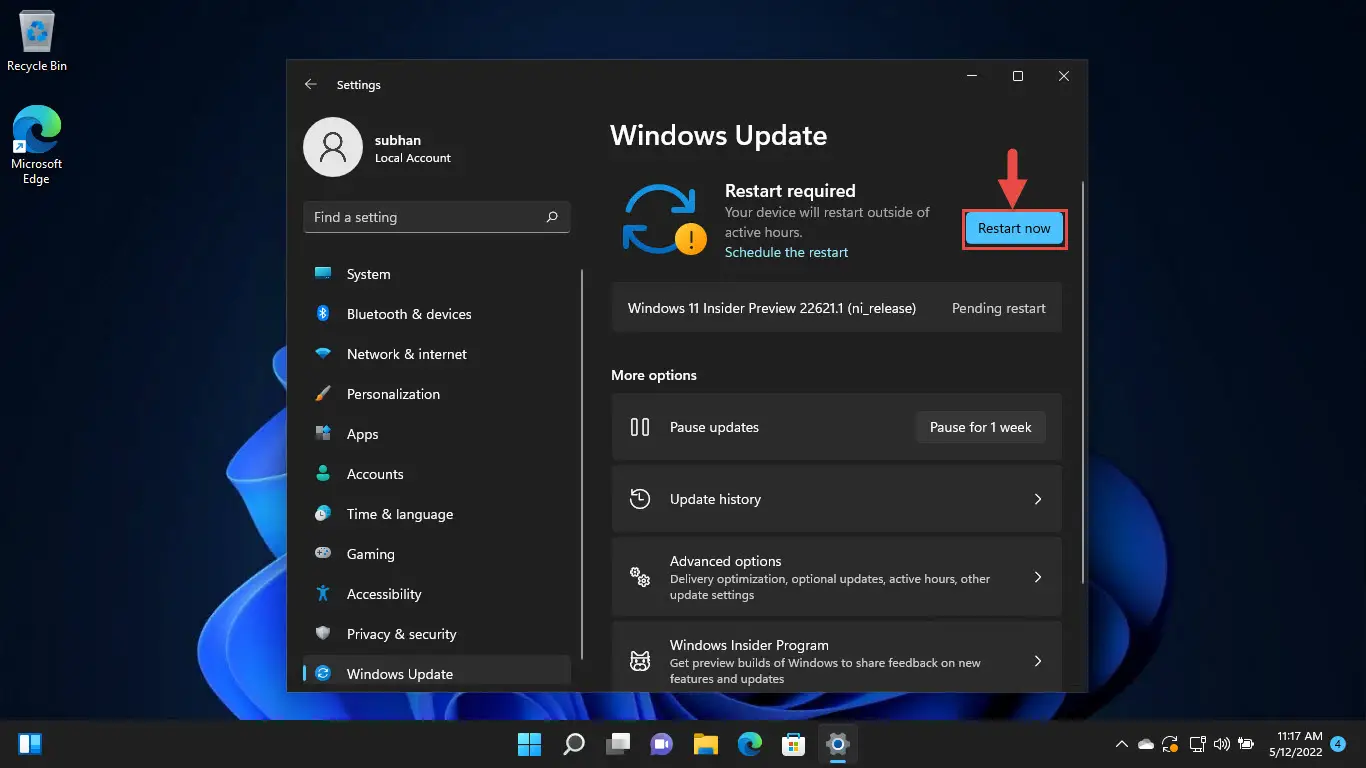This screenshot has height=768, width=1366.
Task: Click the Personalization paintbrush icon
Action: pos(323,394)
